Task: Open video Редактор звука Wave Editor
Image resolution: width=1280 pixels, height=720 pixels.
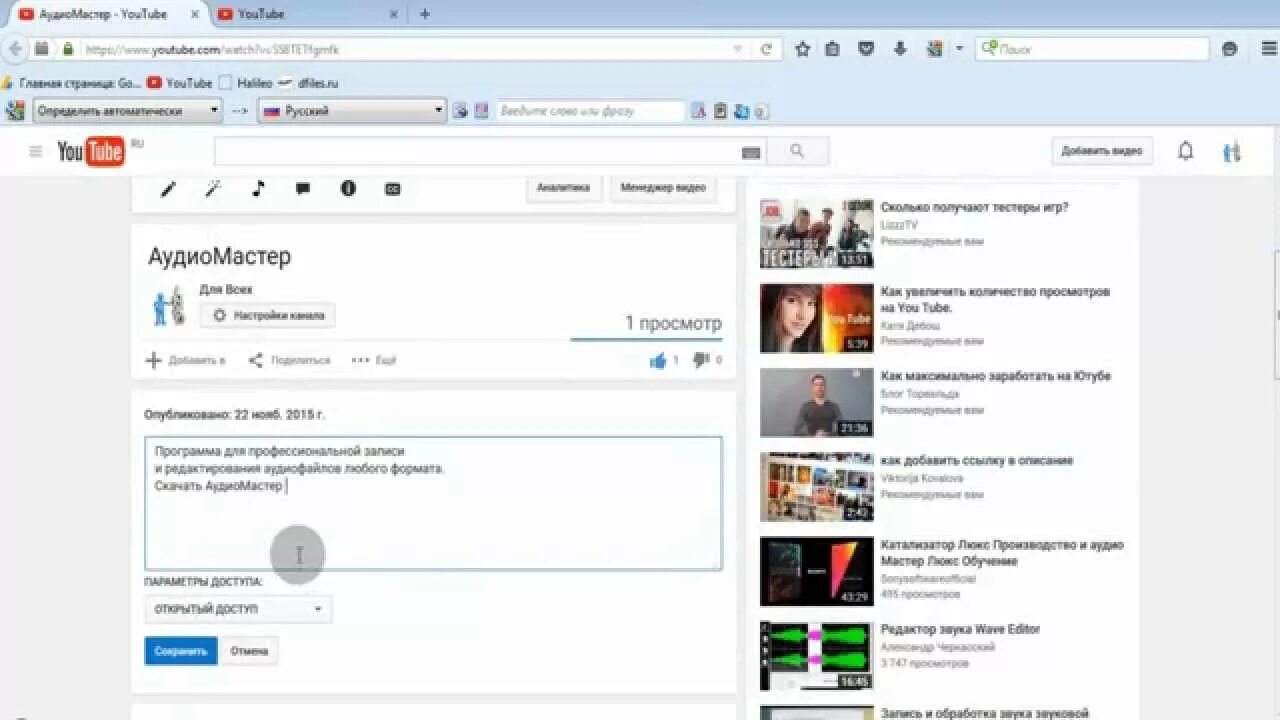Action: (x=960, y=629)
